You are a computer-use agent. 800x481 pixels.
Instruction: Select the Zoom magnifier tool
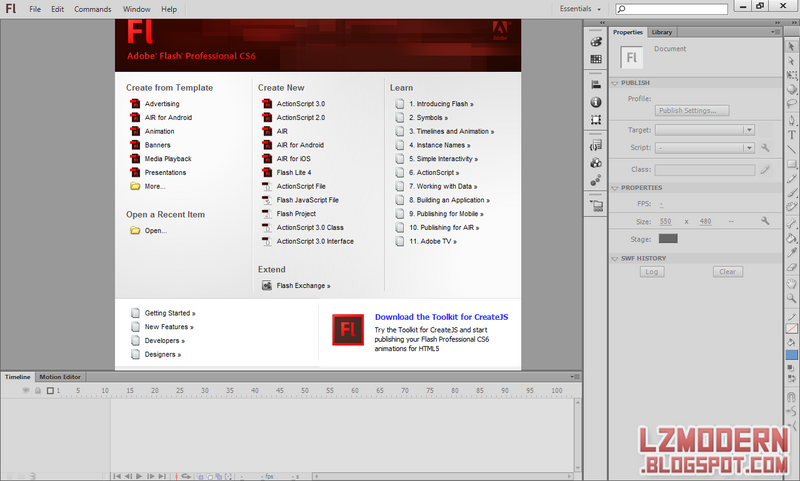coord(791,298)
